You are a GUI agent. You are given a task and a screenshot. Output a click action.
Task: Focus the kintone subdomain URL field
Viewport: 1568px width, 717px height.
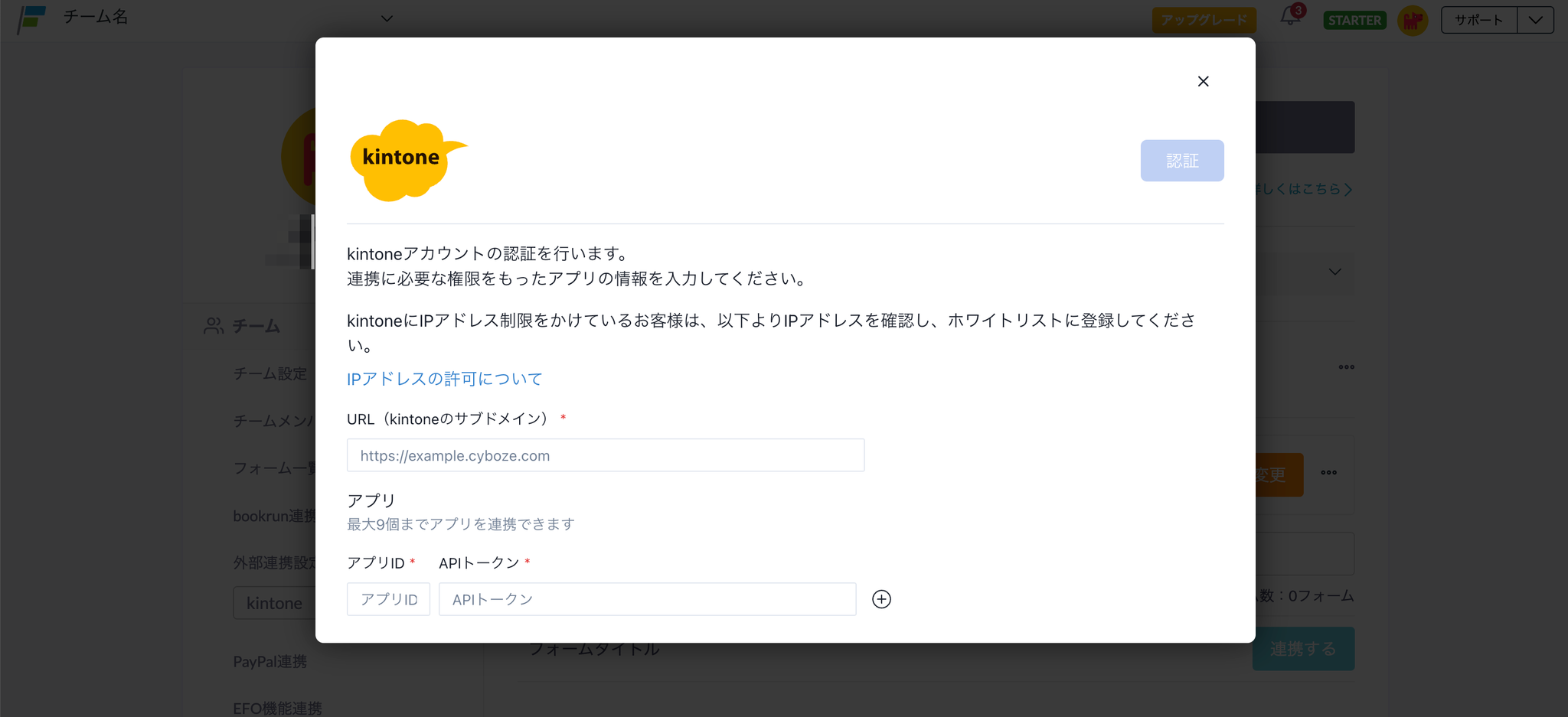(x=606, y=455)
